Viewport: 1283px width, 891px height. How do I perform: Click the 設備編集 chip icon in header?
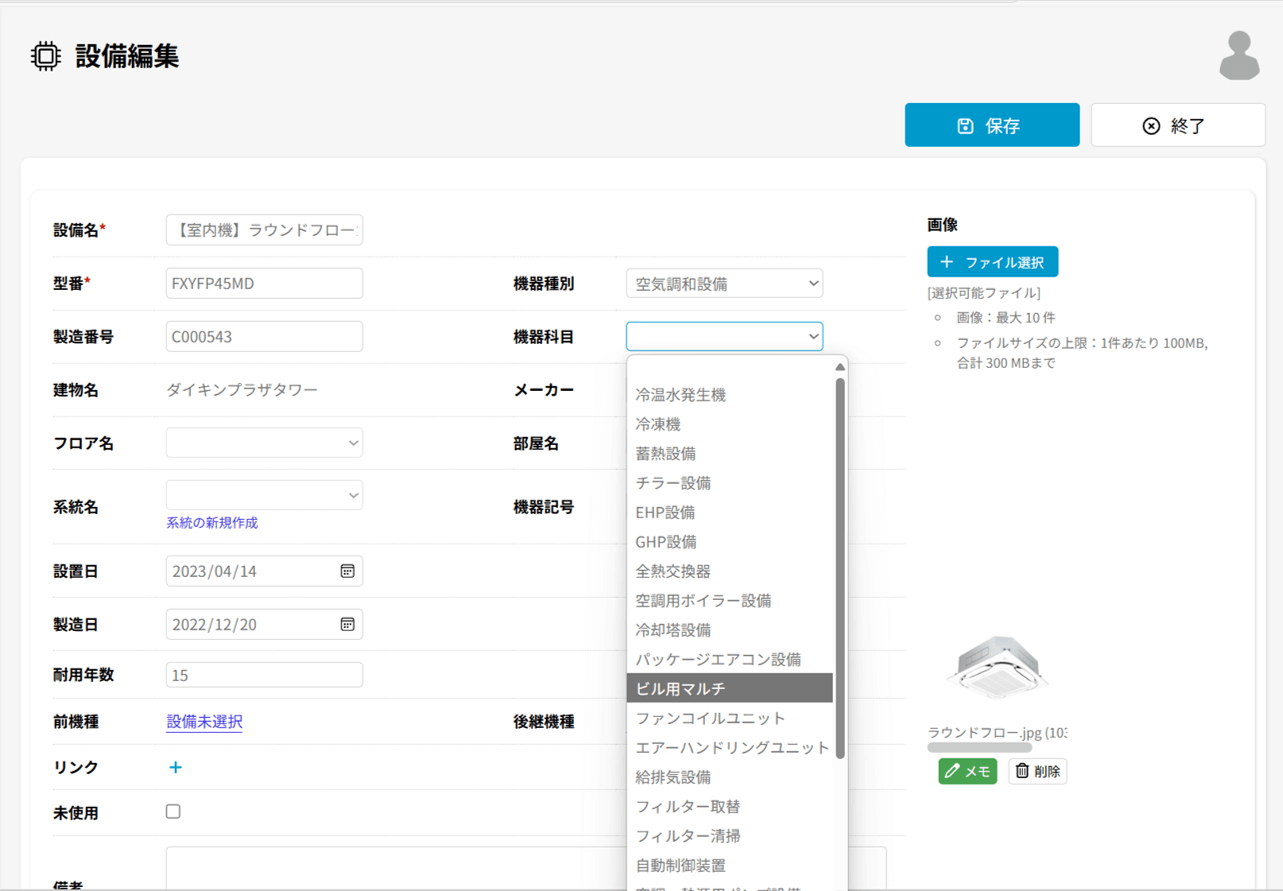45,56
